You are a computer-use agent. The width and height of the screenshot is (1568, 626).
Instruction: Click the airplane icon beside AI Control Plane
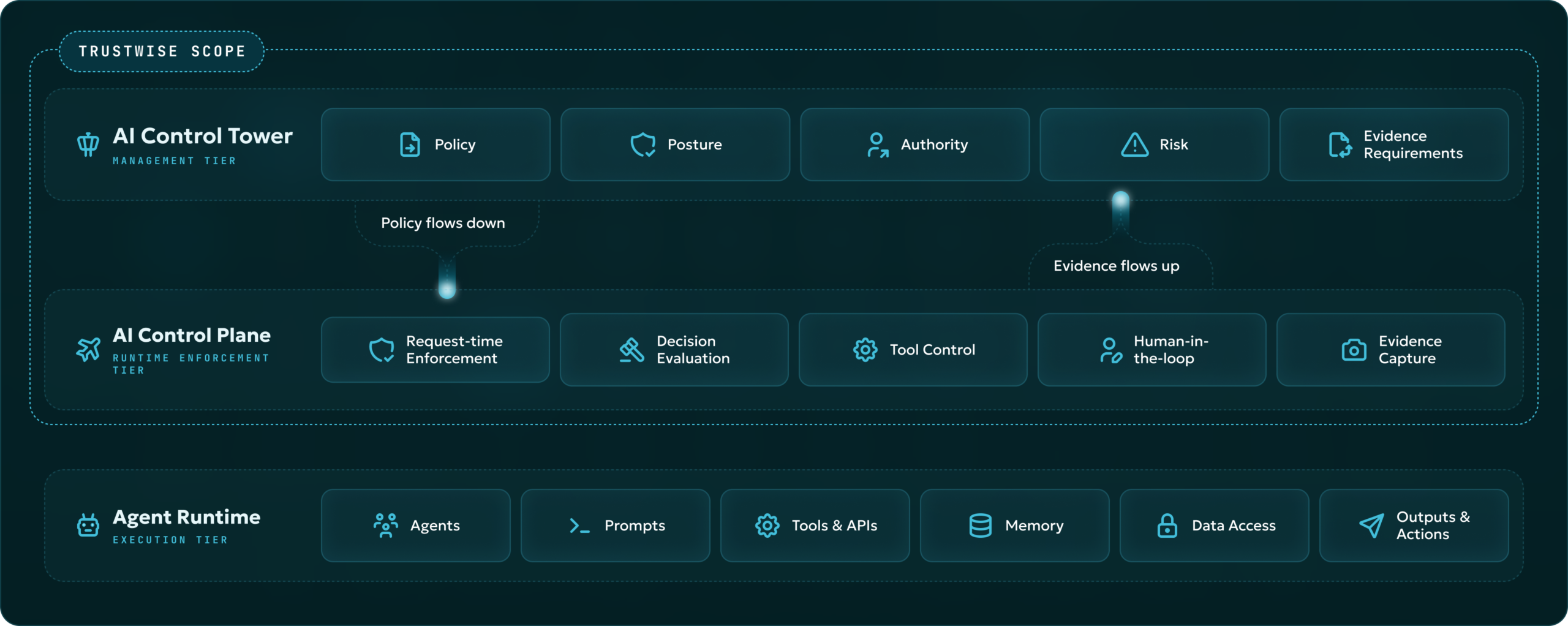88,349
